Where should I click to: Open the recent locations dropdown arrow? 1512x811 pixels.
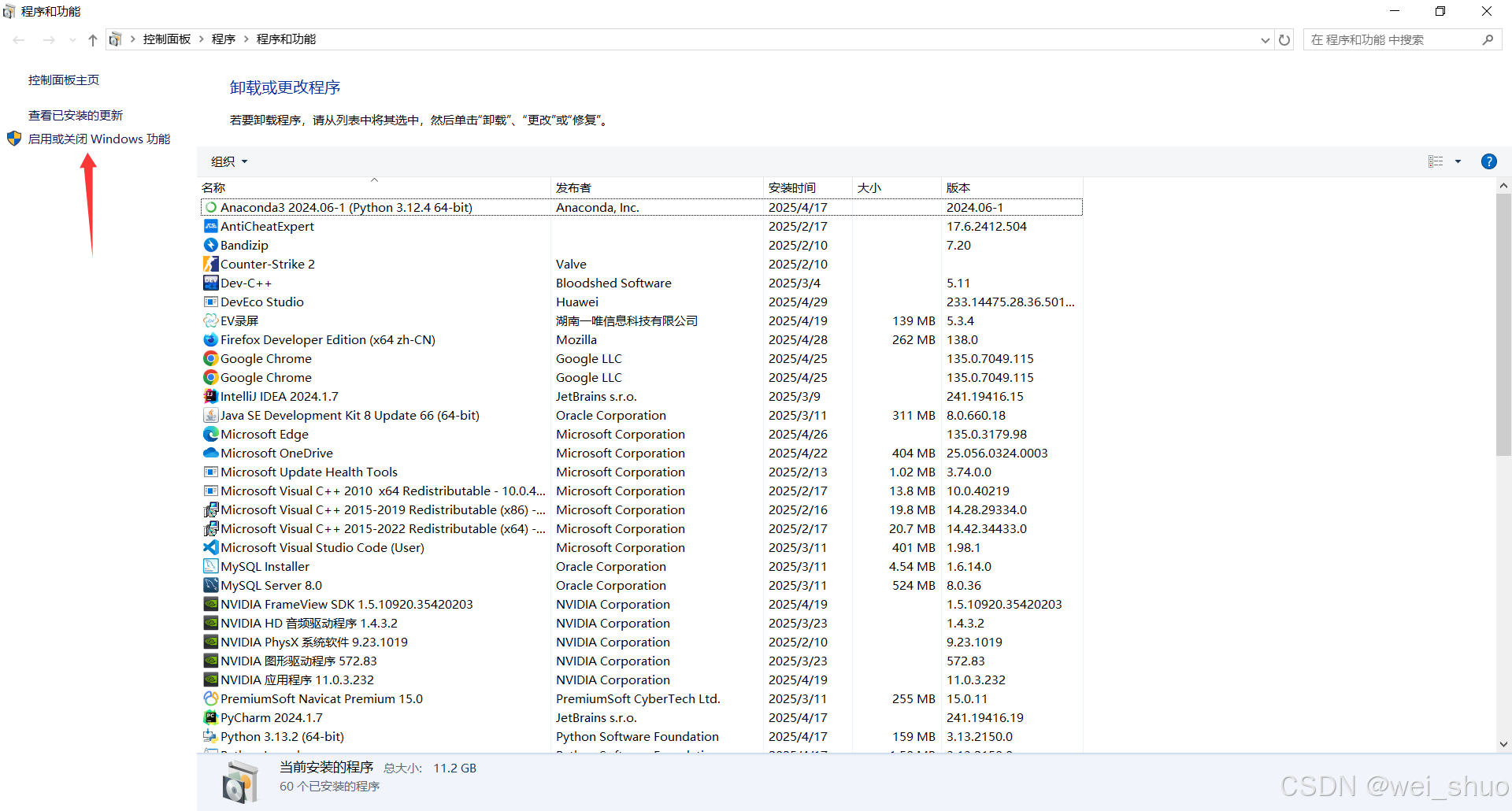[x=72, y=40]
